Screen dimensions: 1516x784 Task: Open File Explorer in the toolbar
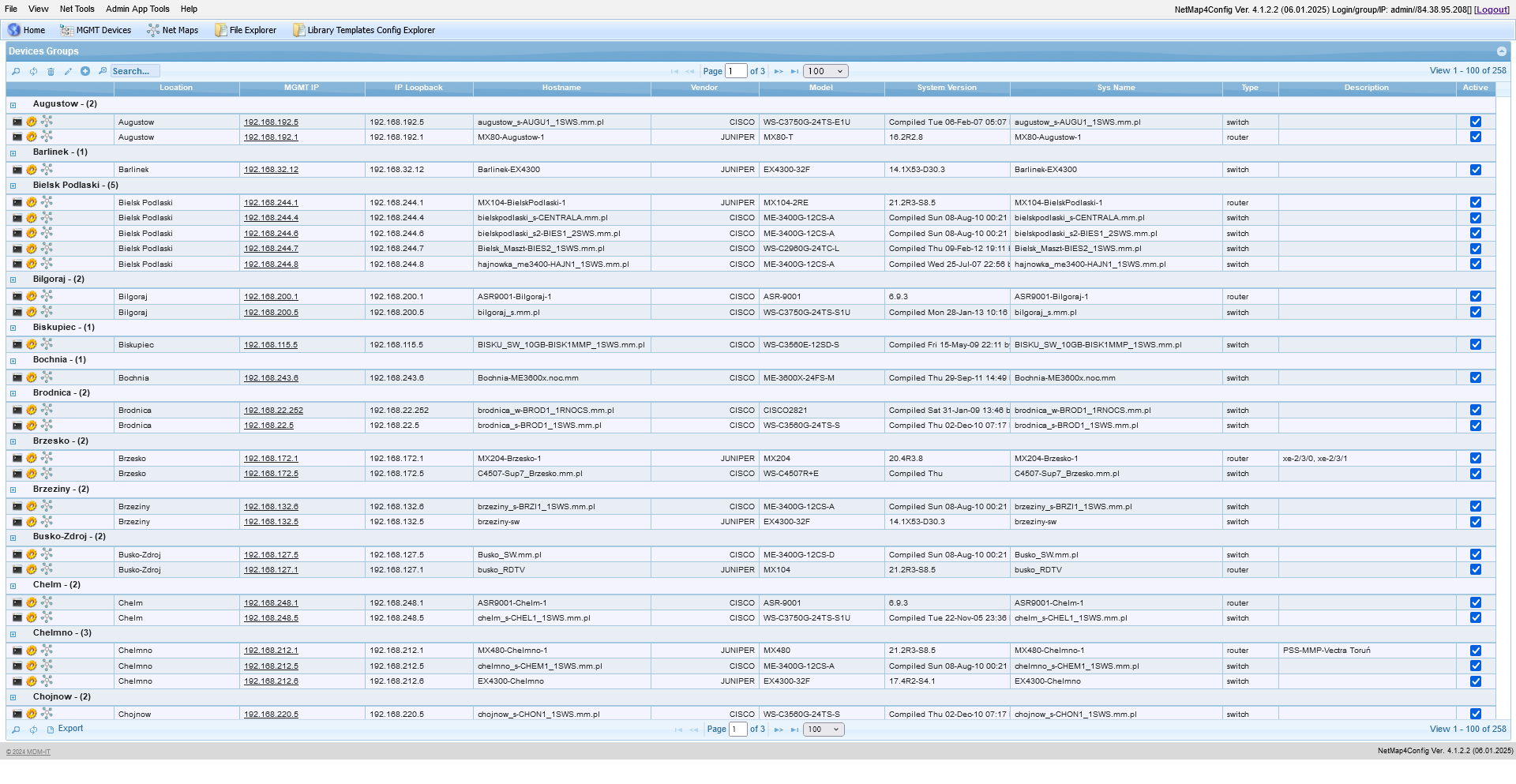tap(246, 30)
